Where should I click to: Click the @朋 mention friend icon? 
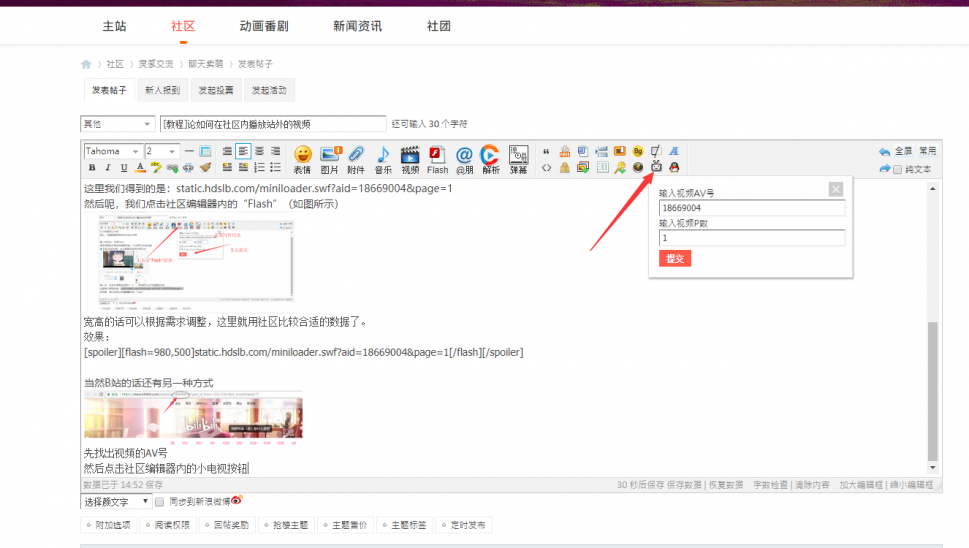tap(464, 158)
